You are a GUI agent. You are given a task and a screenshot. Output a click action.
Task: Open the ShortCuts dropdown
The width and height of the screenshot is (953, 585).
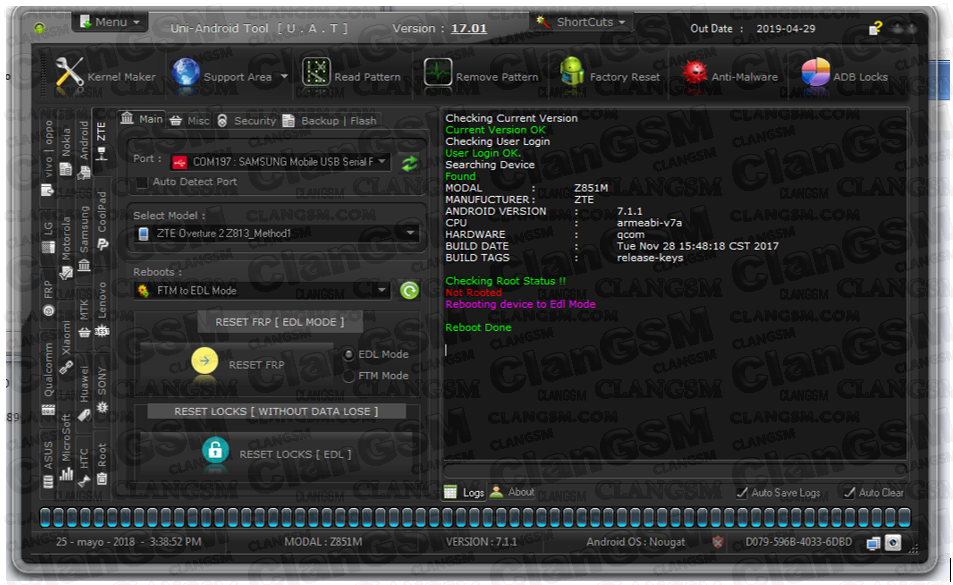coord(580,22)
